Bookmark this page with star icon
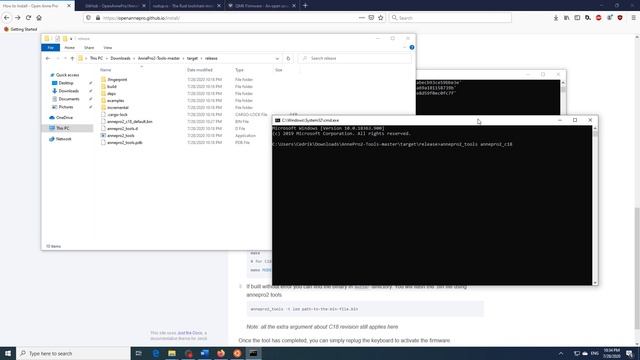The image size is (640, 360). coord(381,18)
